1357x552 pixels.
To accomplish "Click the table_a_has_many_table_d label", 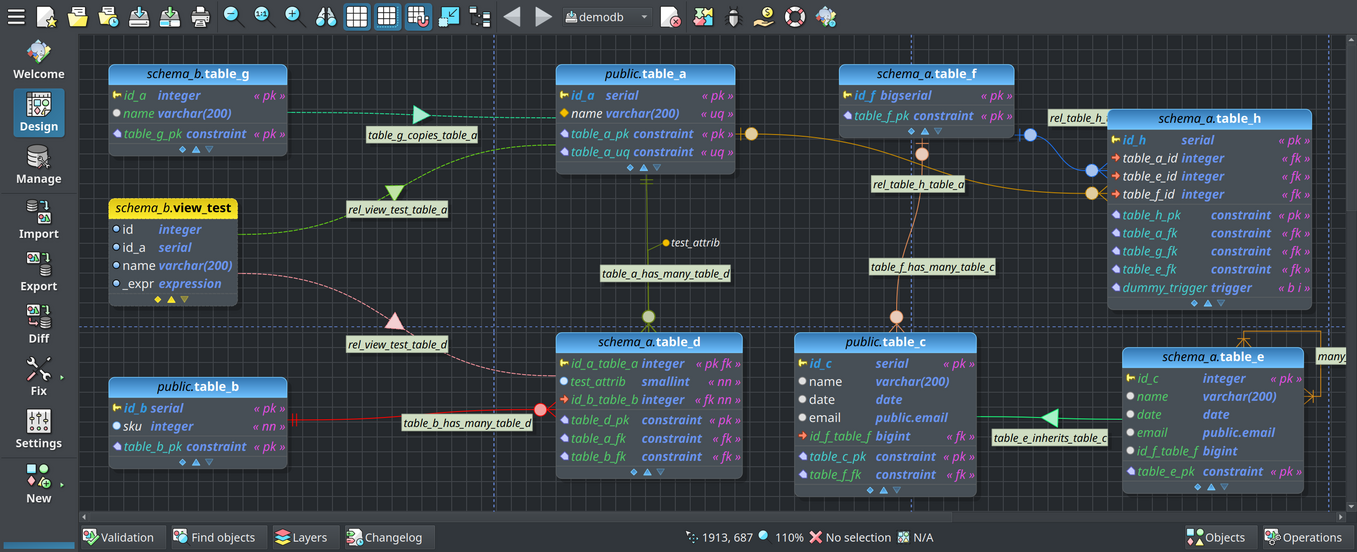I will point(666,273).
